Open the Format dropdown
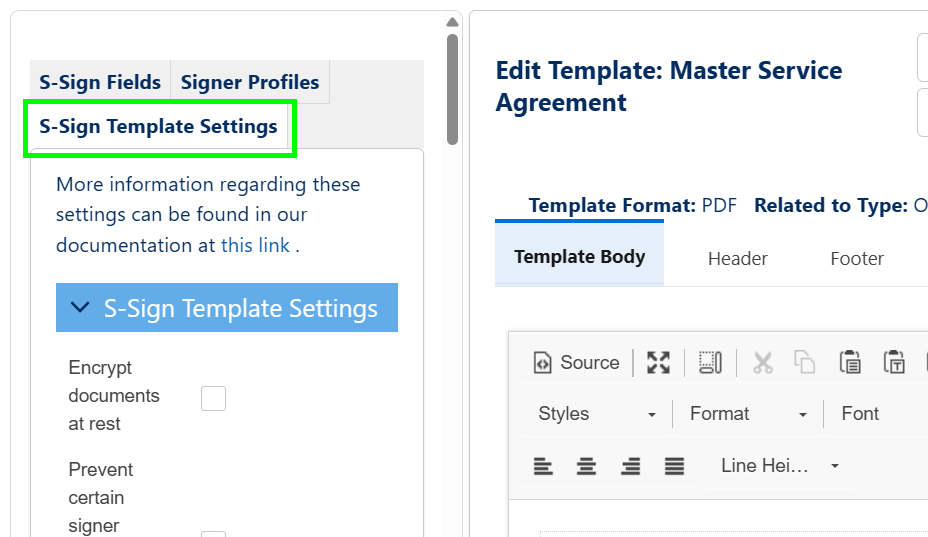The height and width of the screenshot is (537, 928). (748, 414)
